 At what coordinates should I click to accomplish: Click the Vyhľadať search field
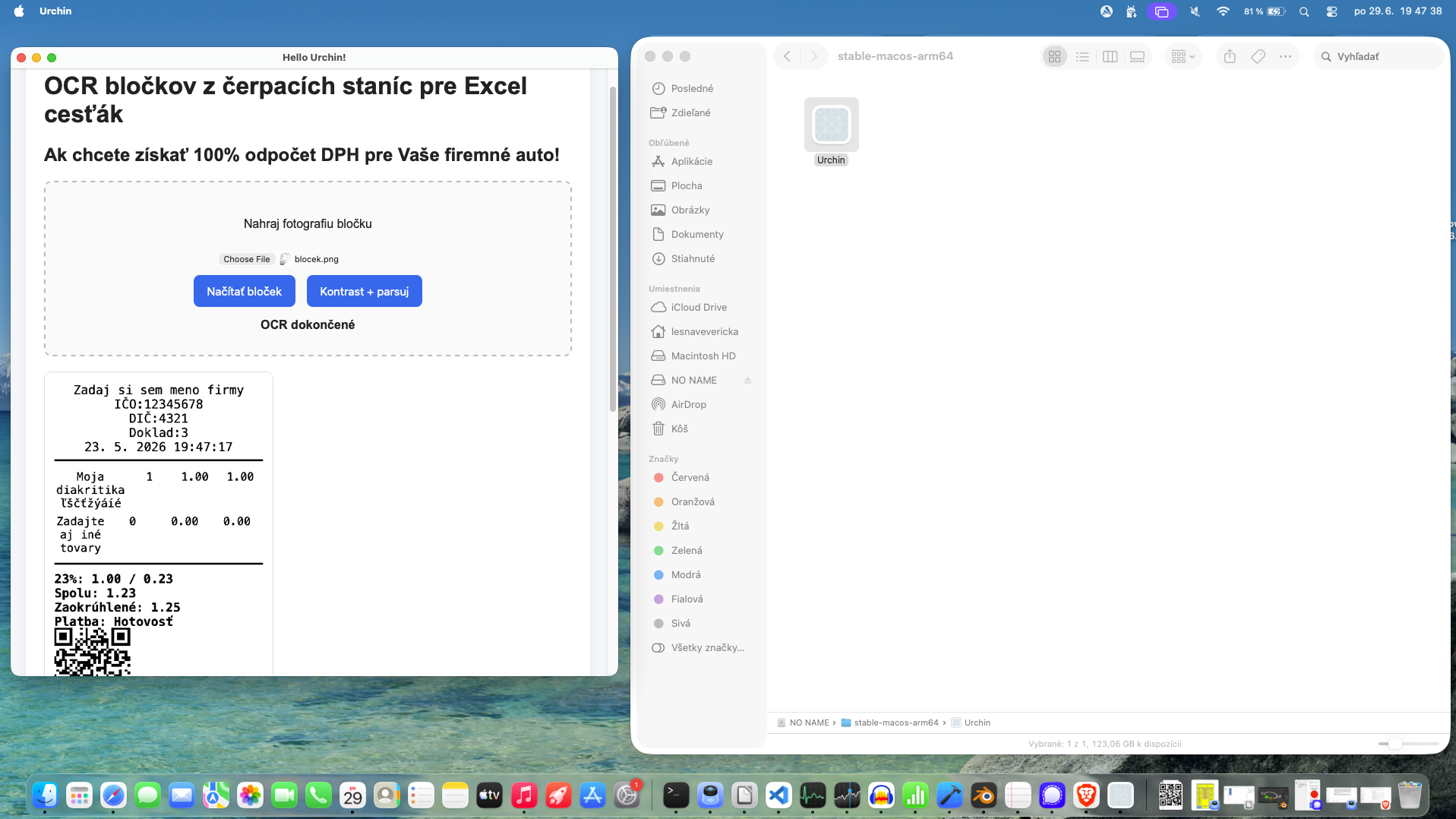coord(1378,56)
